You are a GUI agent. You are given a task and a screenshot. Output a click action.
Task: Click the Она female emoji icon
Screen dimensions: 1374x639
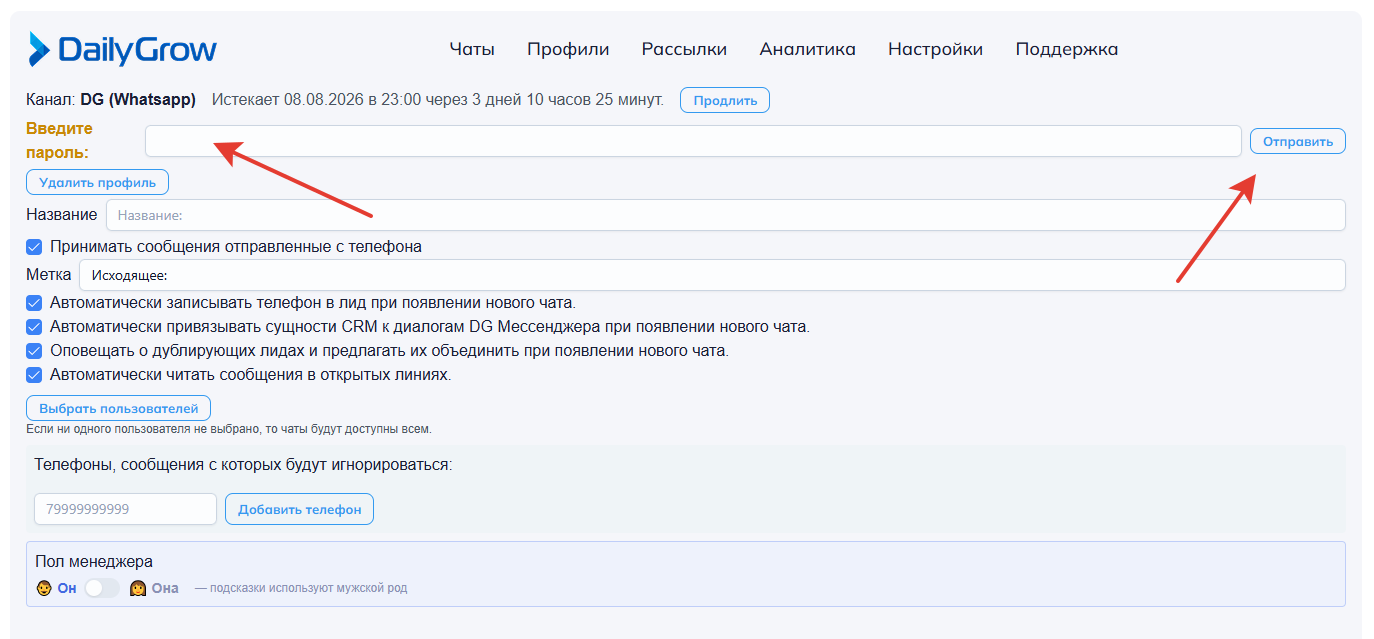tap(138, 588)
